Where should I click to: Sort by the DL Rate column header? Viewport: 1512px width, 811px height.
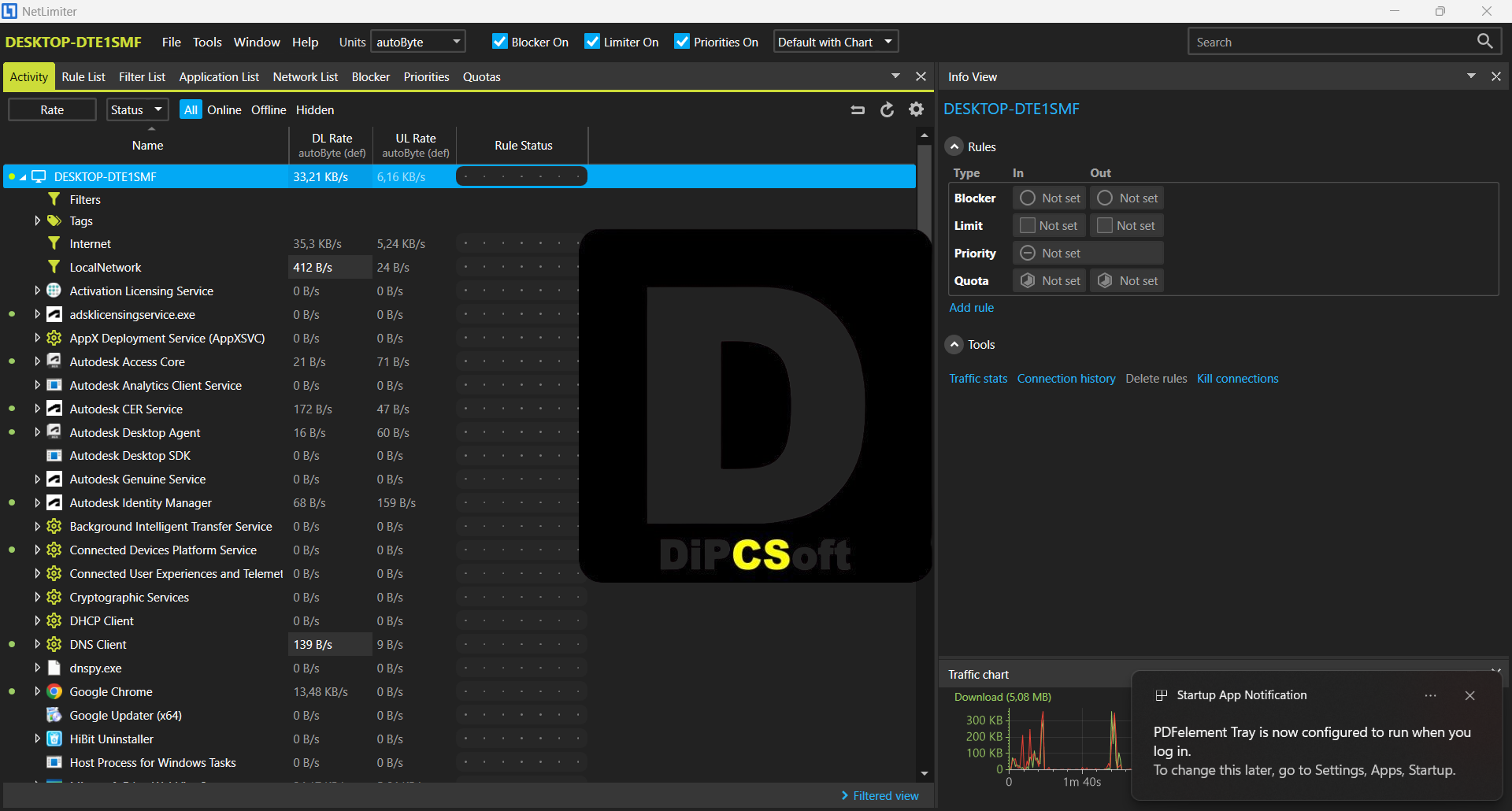332,145
